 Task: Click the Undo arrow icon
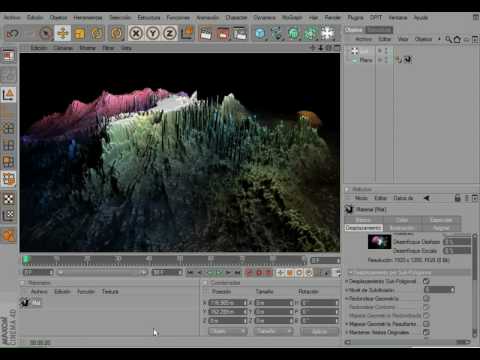click(x=12, y=34)
